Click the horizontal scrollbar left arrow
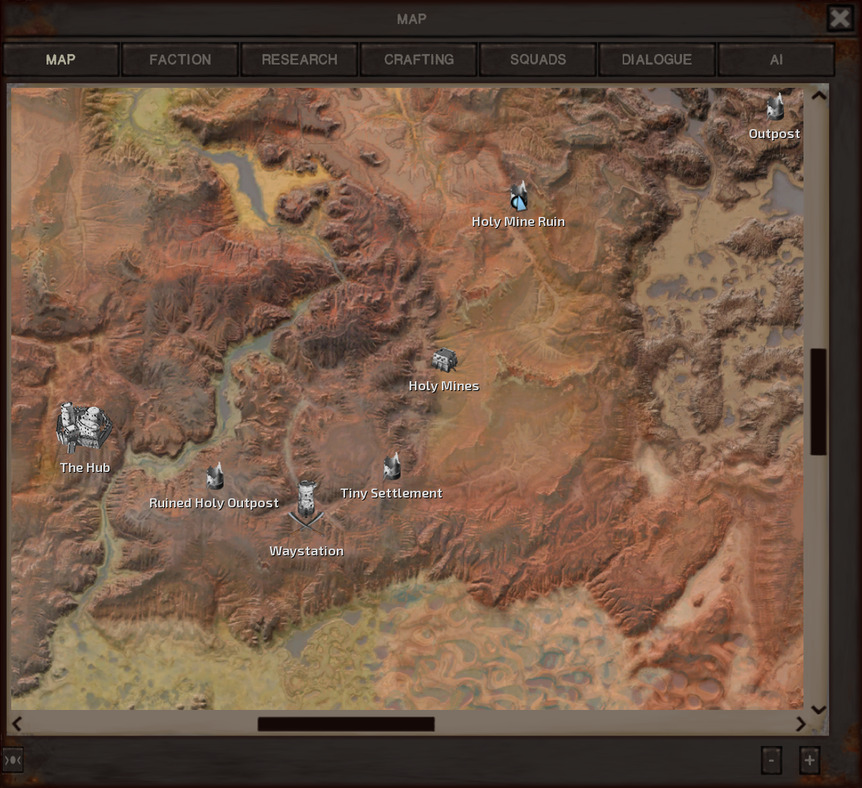862x788 pixels. tap(17, 724)
